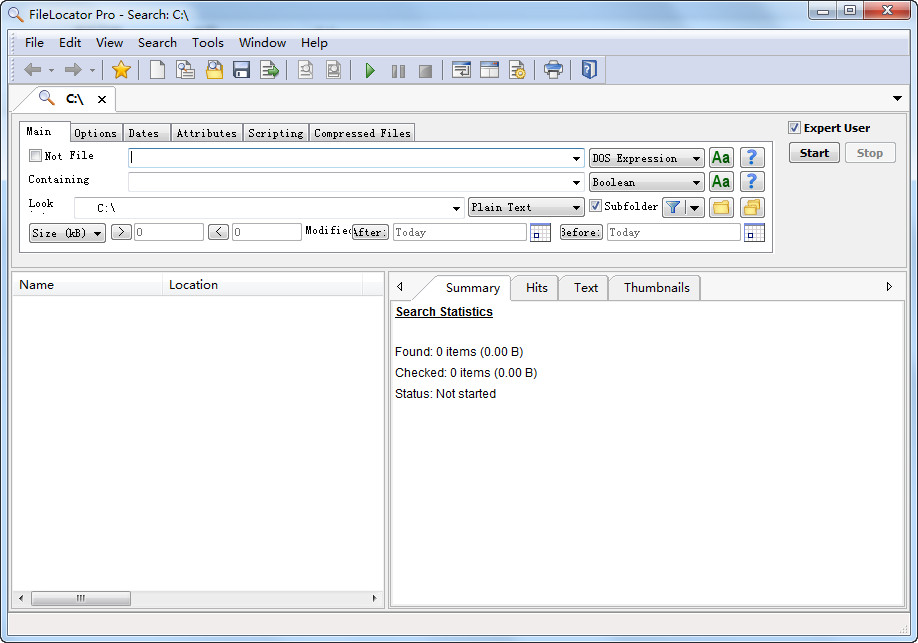This screenshot has width=918, height=643.
Task: Click the printer icon in the toolbar
Action: (x=553, y=70)
